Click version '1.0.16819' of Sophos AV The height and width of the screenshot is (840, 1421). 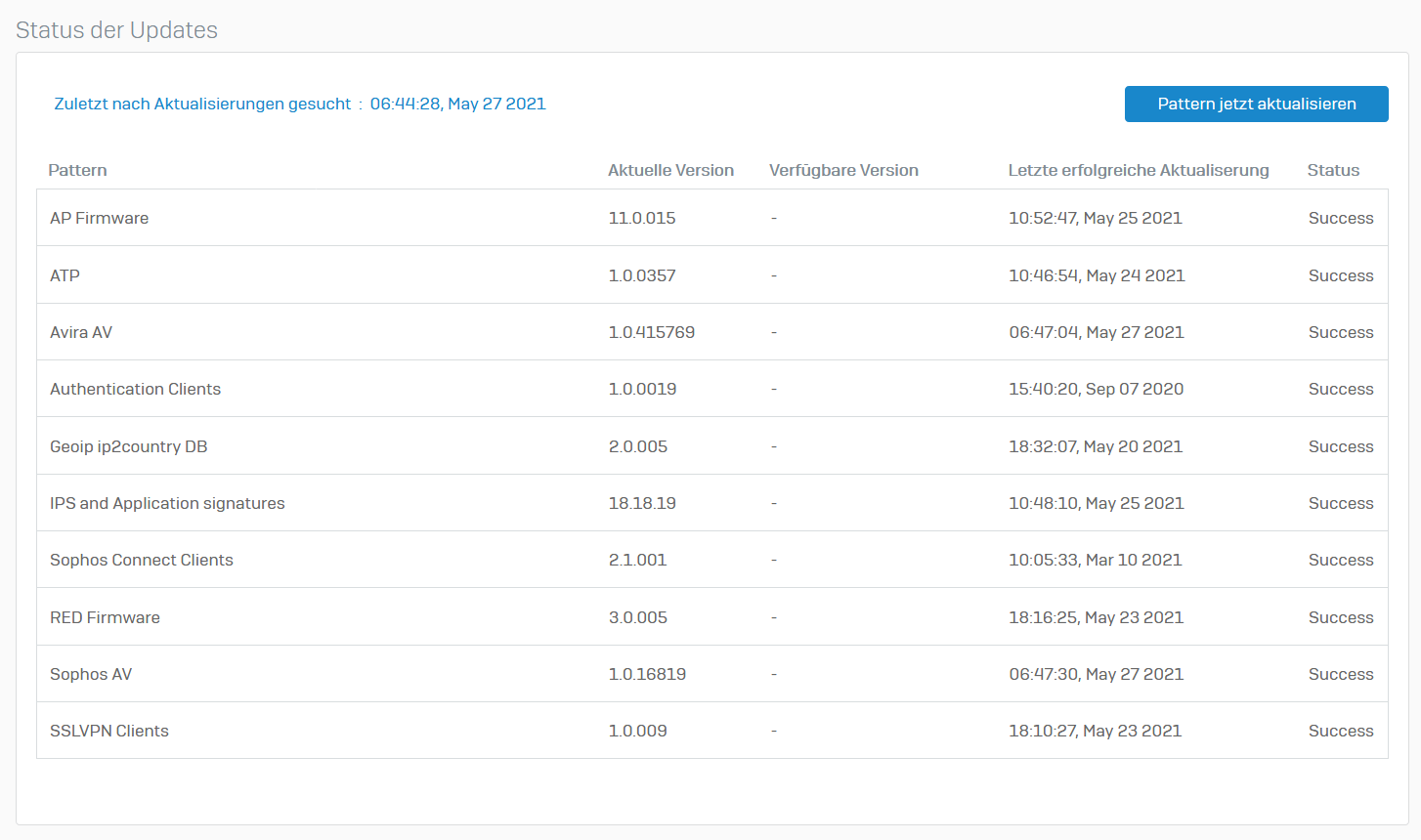point(647,674)
